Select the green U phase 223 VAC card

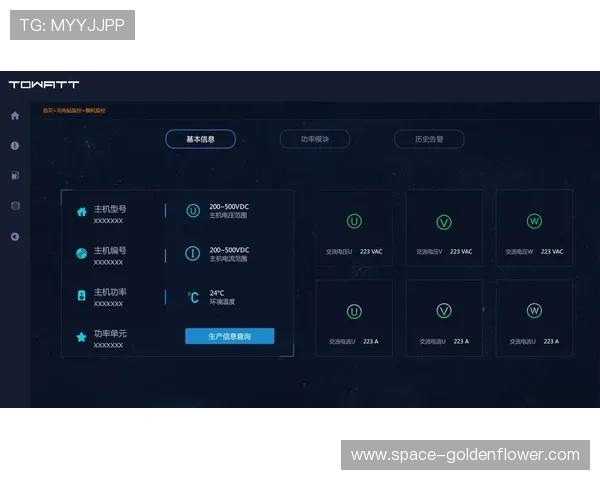(354, 228)
